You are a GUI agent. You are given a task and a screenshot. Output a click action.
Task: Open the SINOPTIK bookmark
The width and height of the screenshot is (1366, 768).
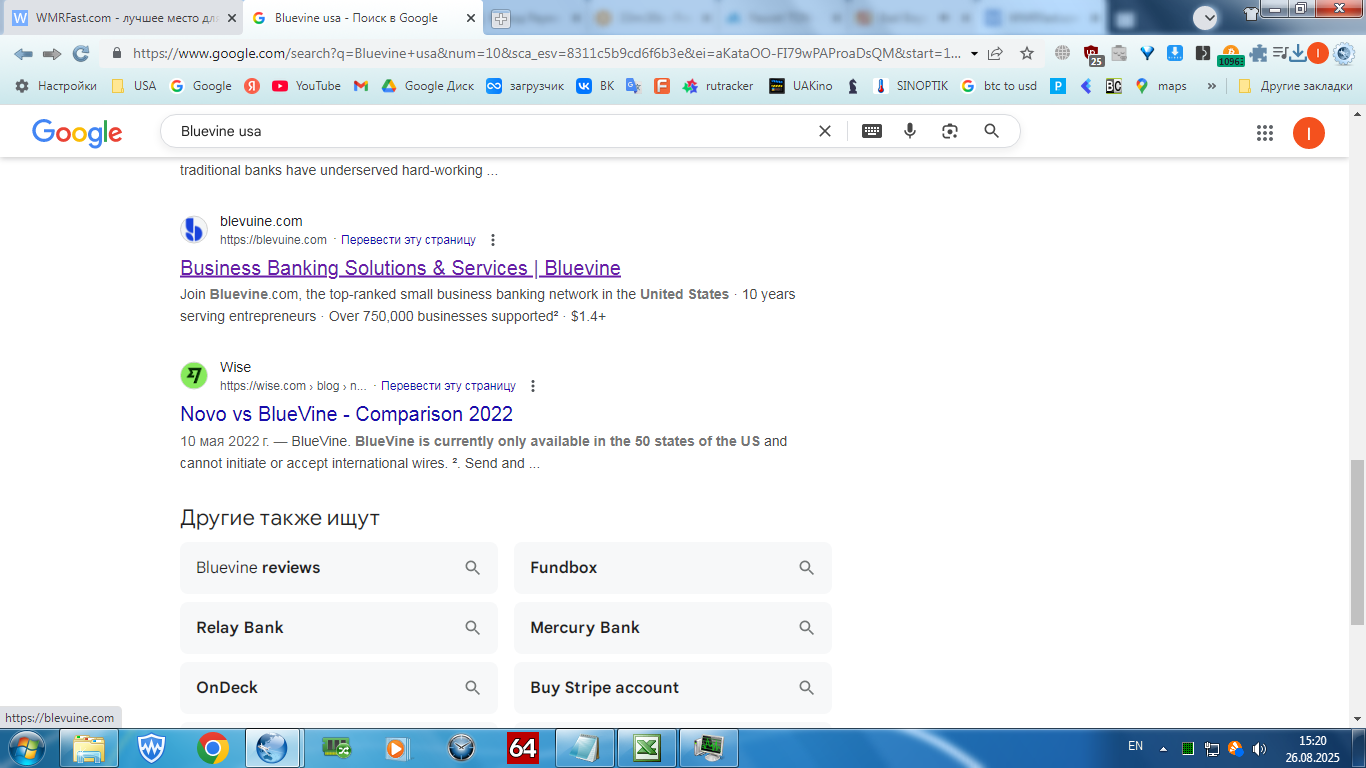(911, 86)
